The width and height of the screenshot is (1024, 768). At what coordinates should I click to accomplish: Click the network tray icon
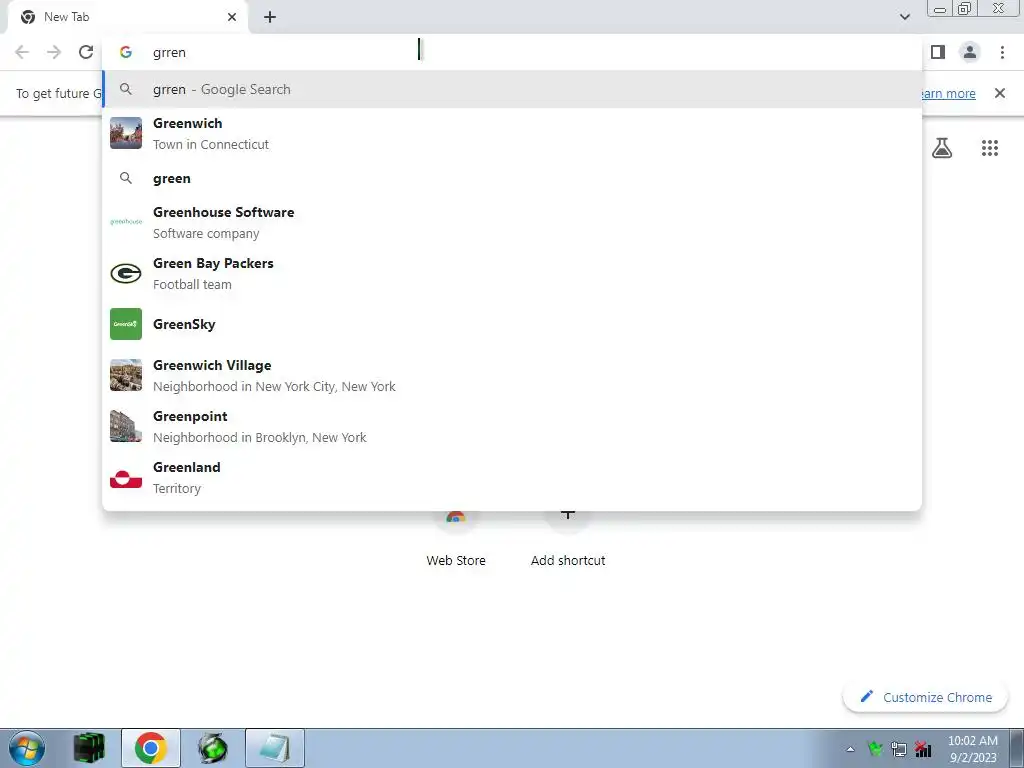[x=899, y=749]
